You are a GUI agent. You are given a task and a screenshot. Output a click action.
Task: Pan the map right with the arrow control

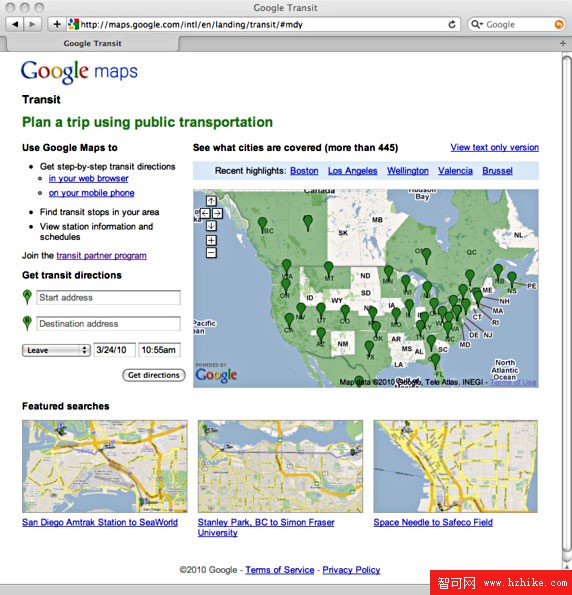(x=217, y=213)
